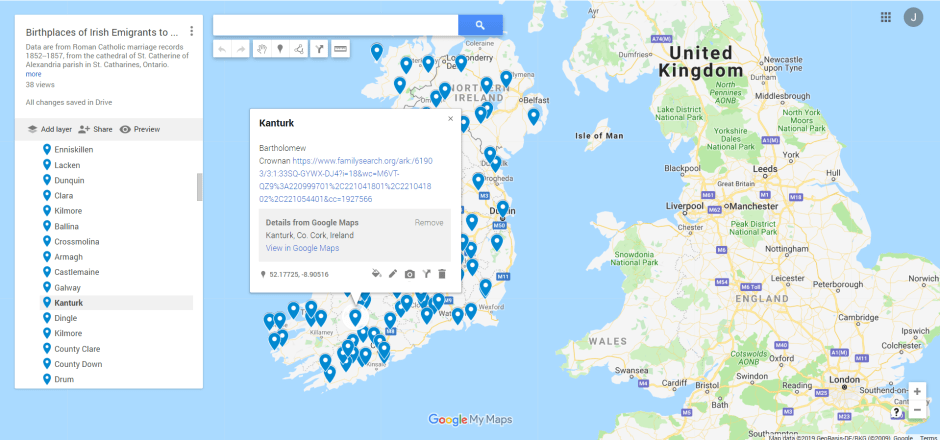Click the blue search button

click(x=480, y=25)
